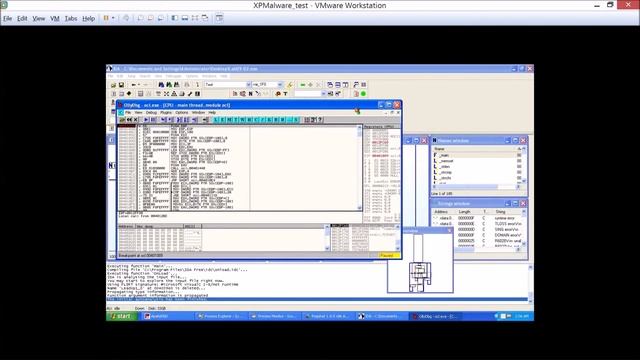Viewport: 640px width, 360px height.
Task: Select _strlen in IDA Names window
Action: pyautogui.click(x=445, y=167)
